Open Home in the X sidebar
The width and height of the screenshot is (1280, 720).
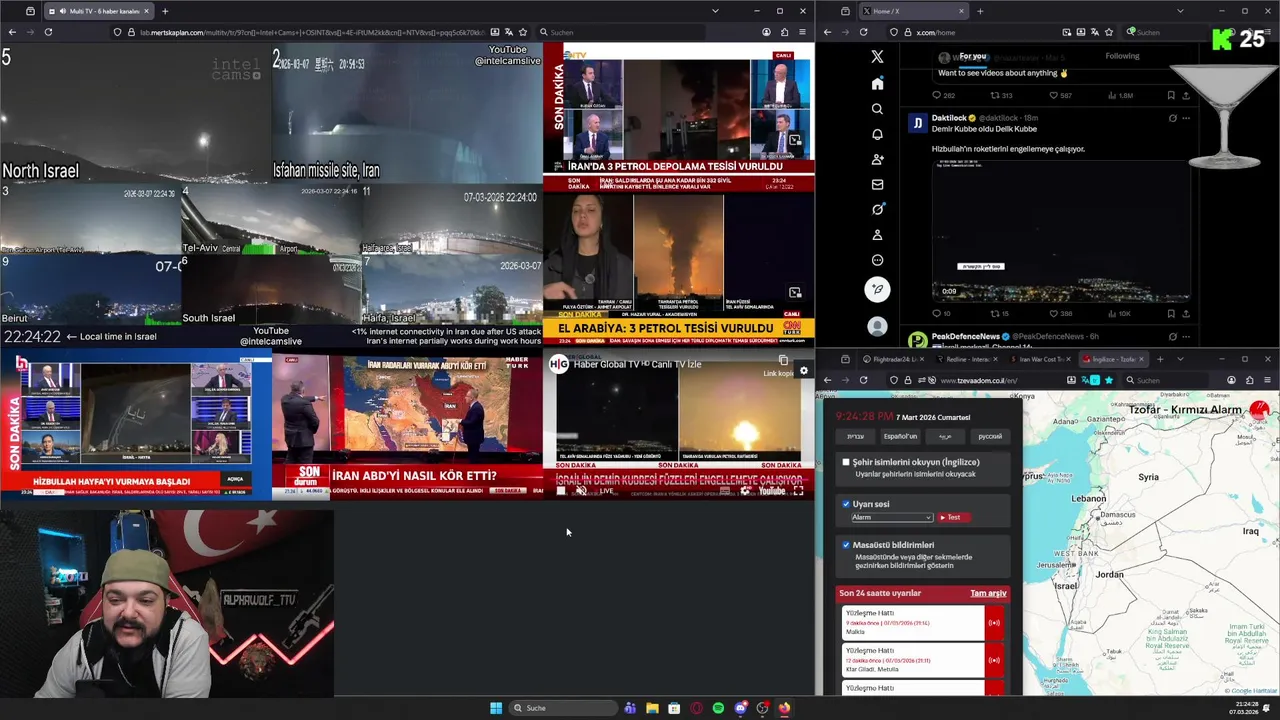[x=877, y=83]
